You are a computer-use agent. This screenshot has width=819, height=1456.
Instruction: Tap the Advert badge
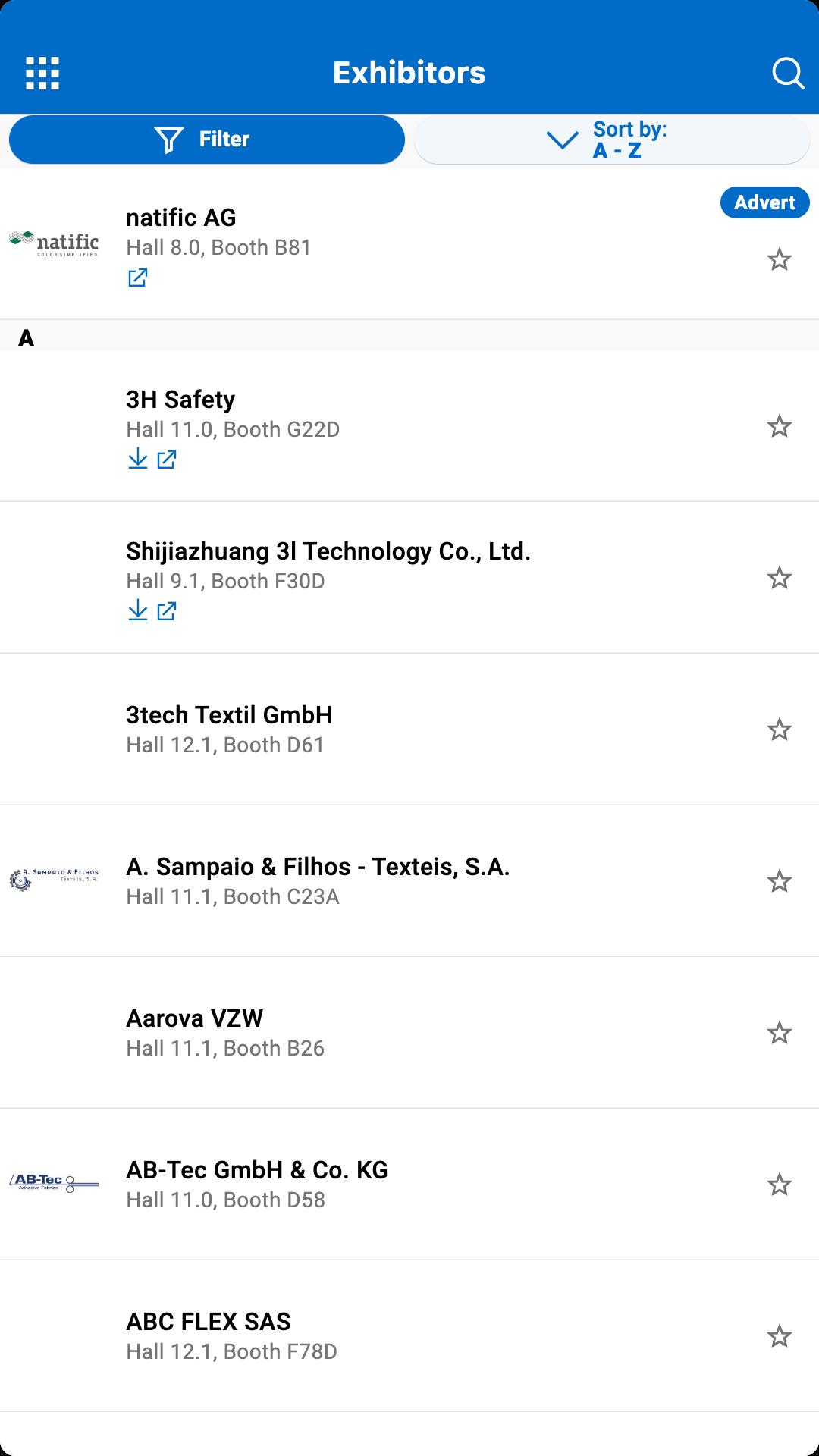(764, 202)
